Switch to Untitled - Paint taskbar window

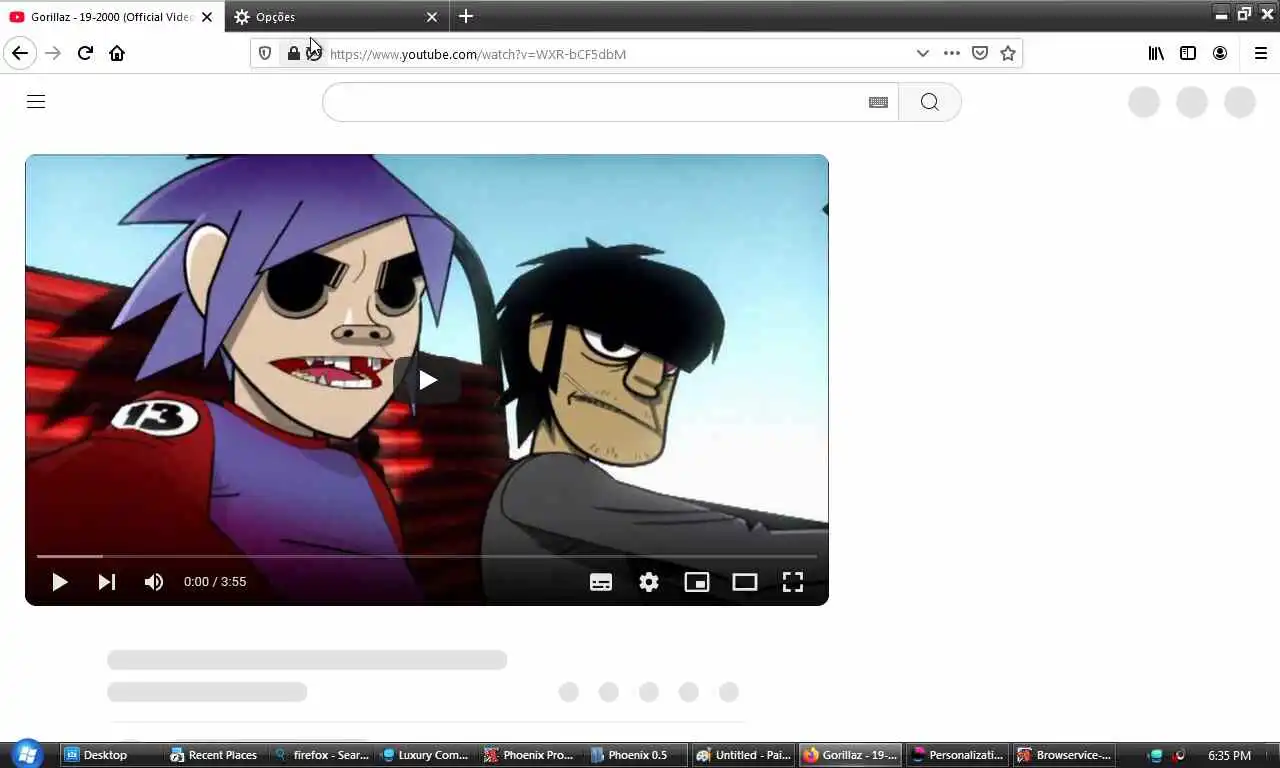[x=743, y=755]
